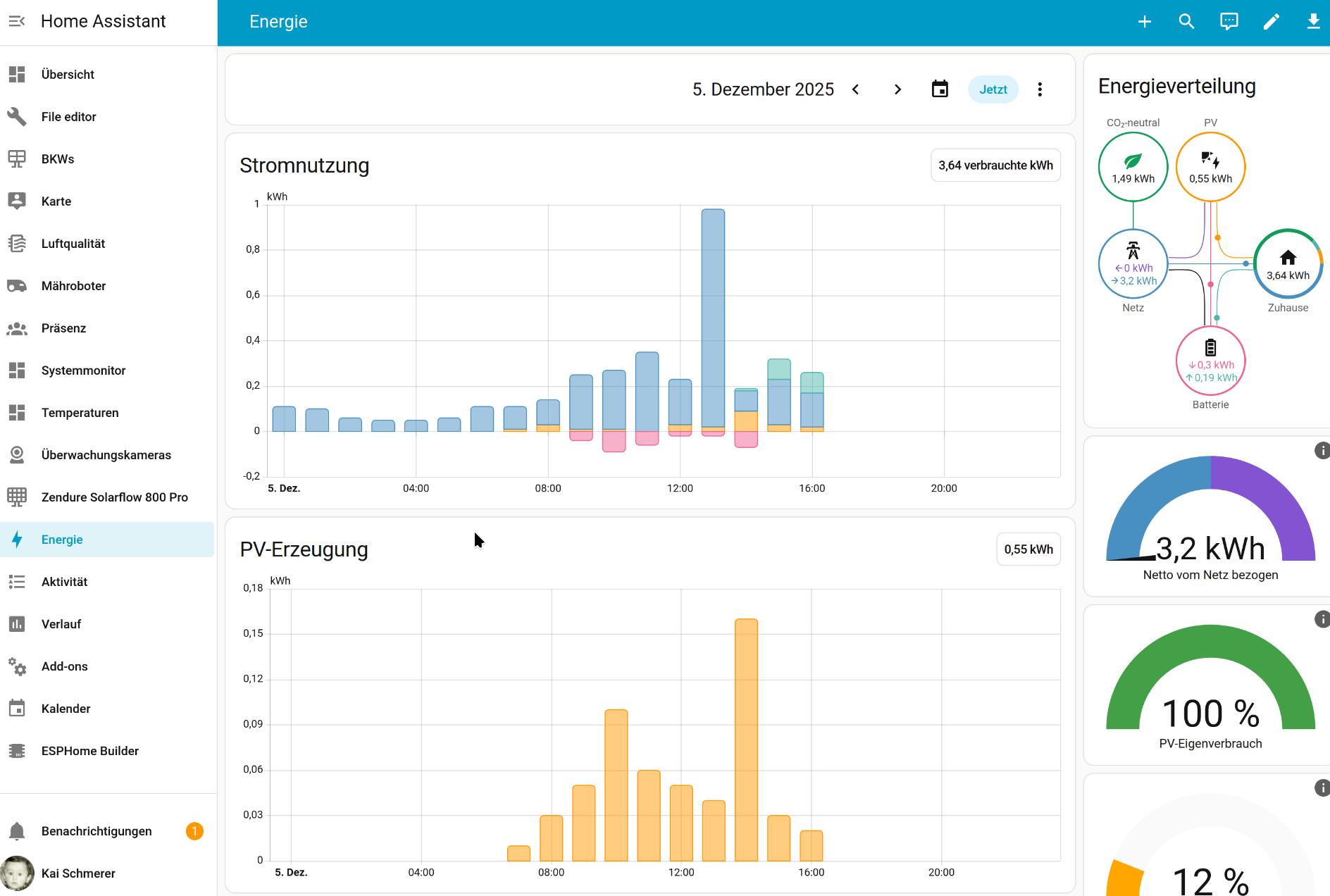Viewport: 1330px width, 896px height.
Task: Click the tallest orange PV-Erzeugung bar
Action: point(746,740)
